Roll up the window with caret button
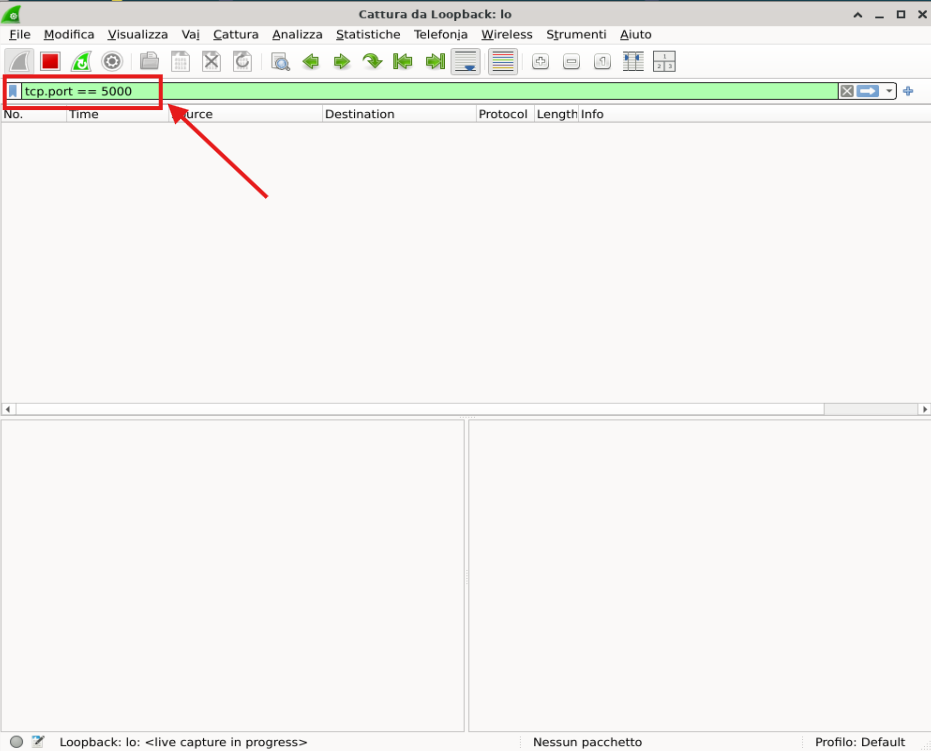The width and height of the screenshot is (931, 751). (x=857, y=15)
